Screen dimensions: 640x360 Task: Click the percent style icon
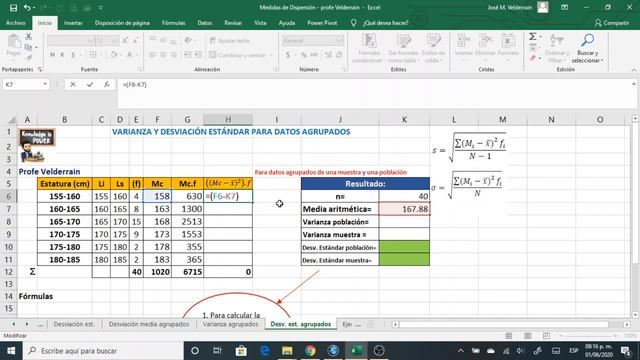304,55
